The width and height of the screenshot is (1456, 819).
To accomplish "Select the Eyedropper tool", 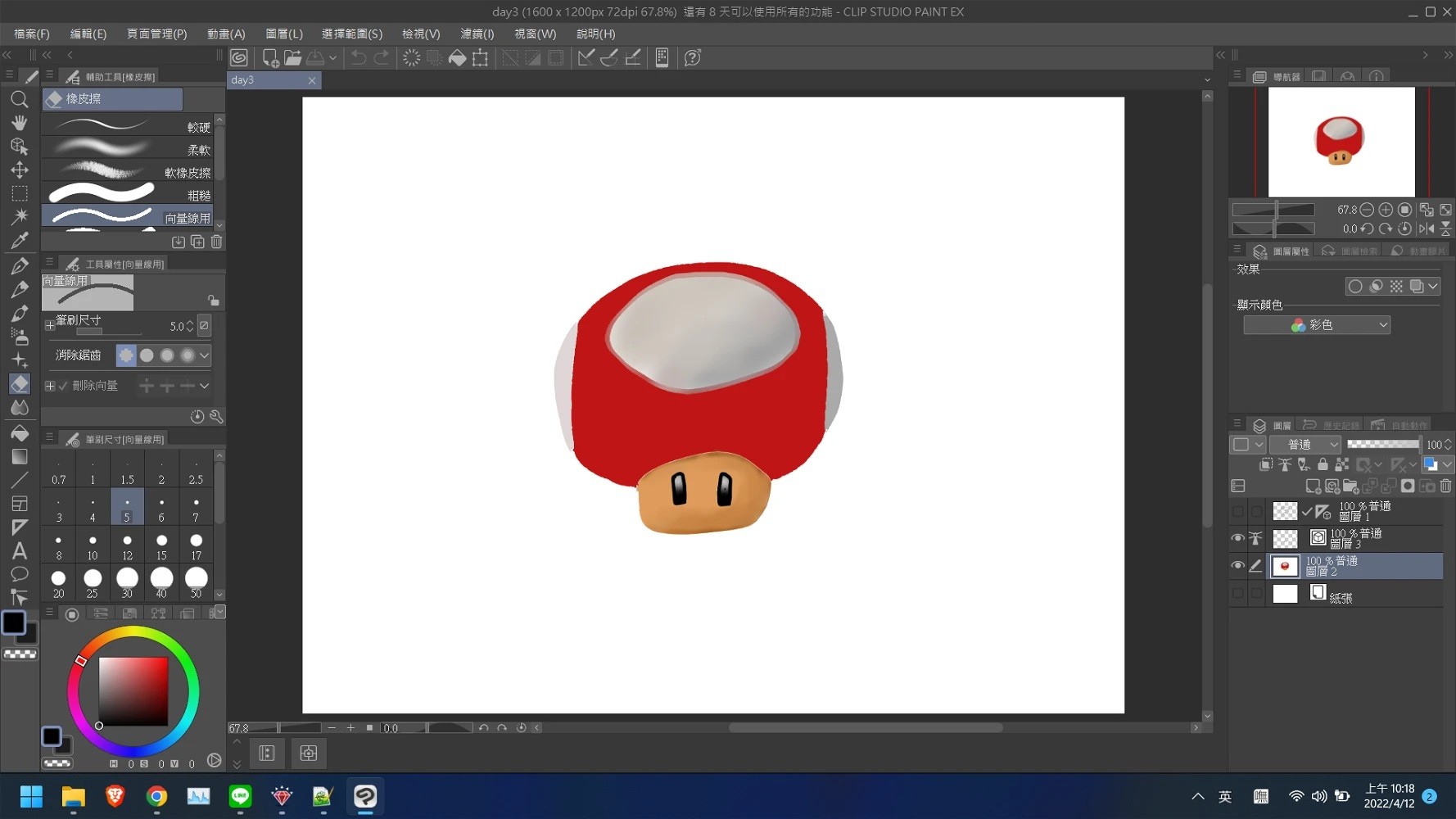I will click(x=20, y=240).
